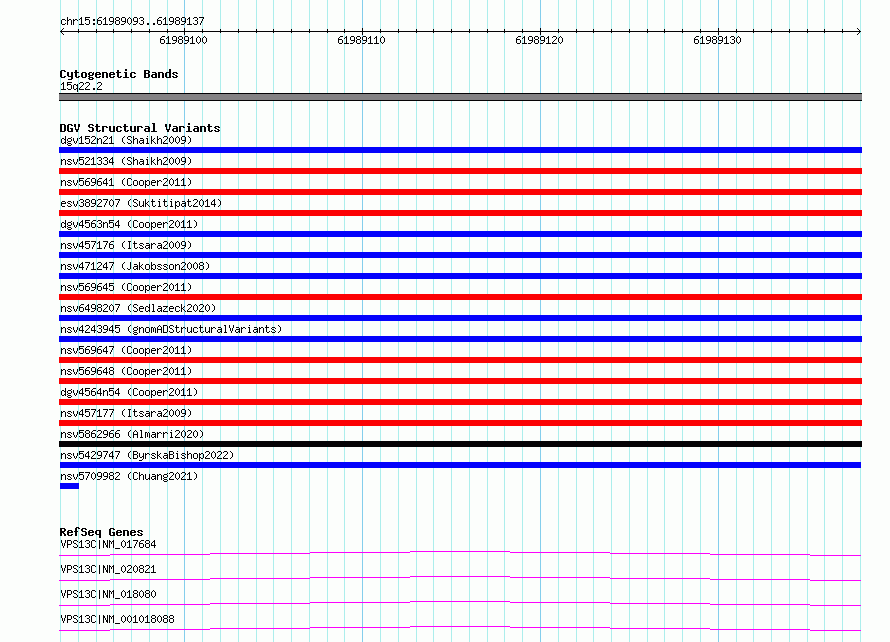Image resolution: width=890 pixels, height=642 pixels.
Task: Click the nsv569645 (Cooper2011) label
Action: tap(126, 287)
